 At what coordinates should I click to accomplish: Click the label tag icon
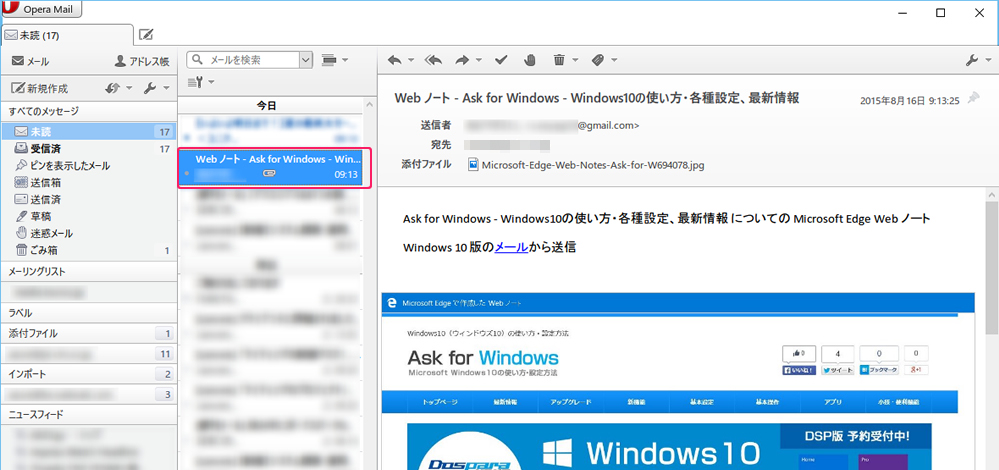click(597, 61)
